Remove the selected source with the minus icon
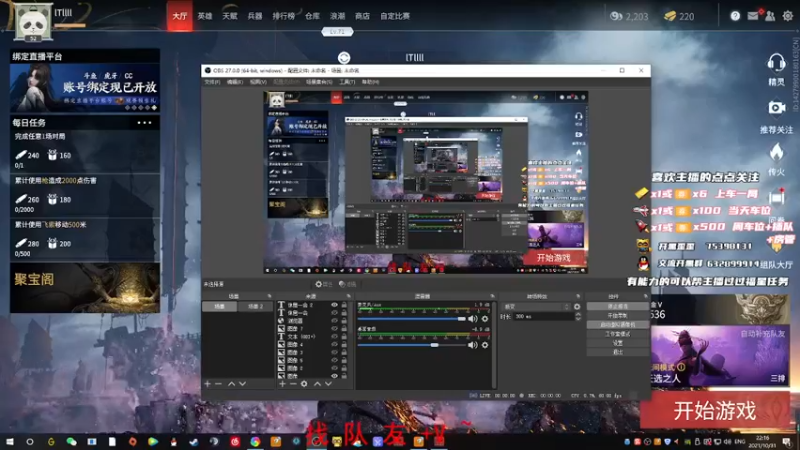This screenshot has height=450, width=800. [293, 384]
